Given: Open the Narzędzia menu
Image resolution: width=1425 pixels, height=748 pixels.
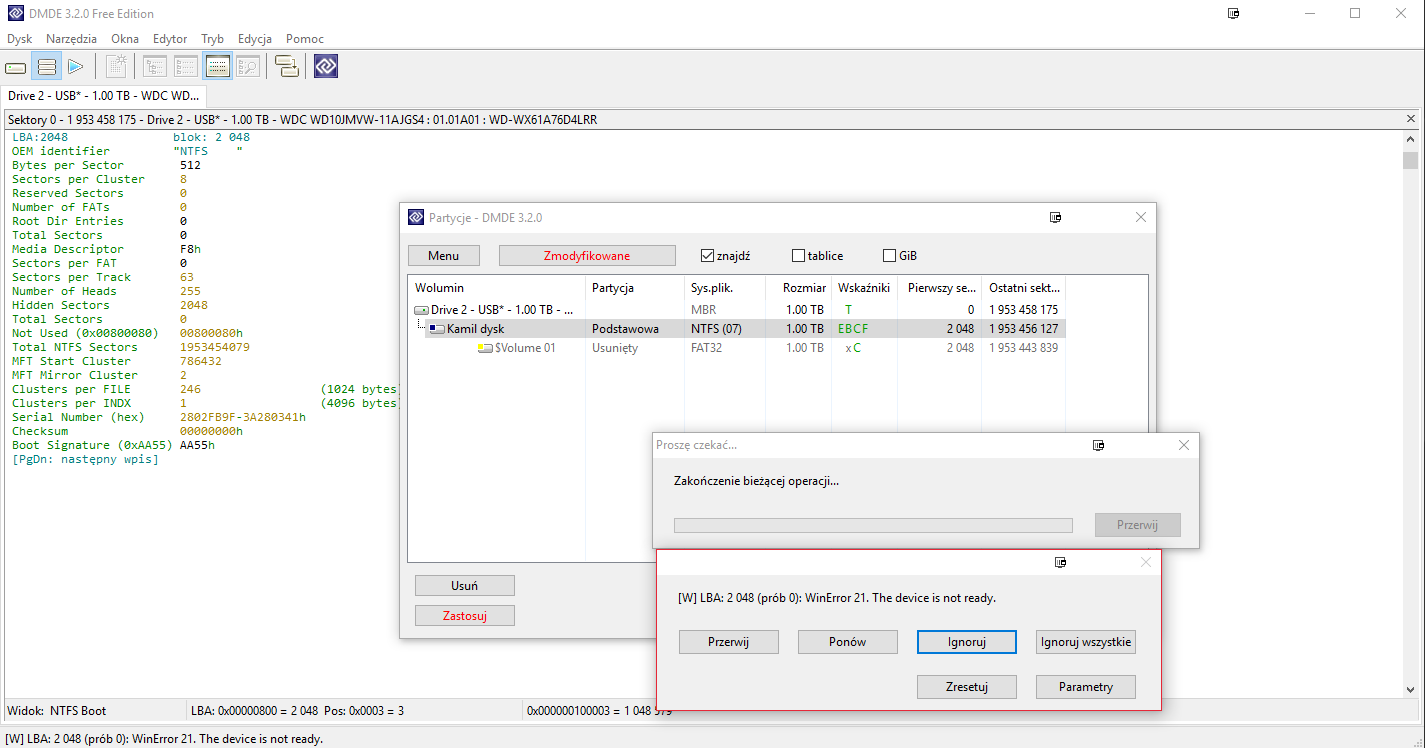Looking at the screenshot, I should pos(71,39).
